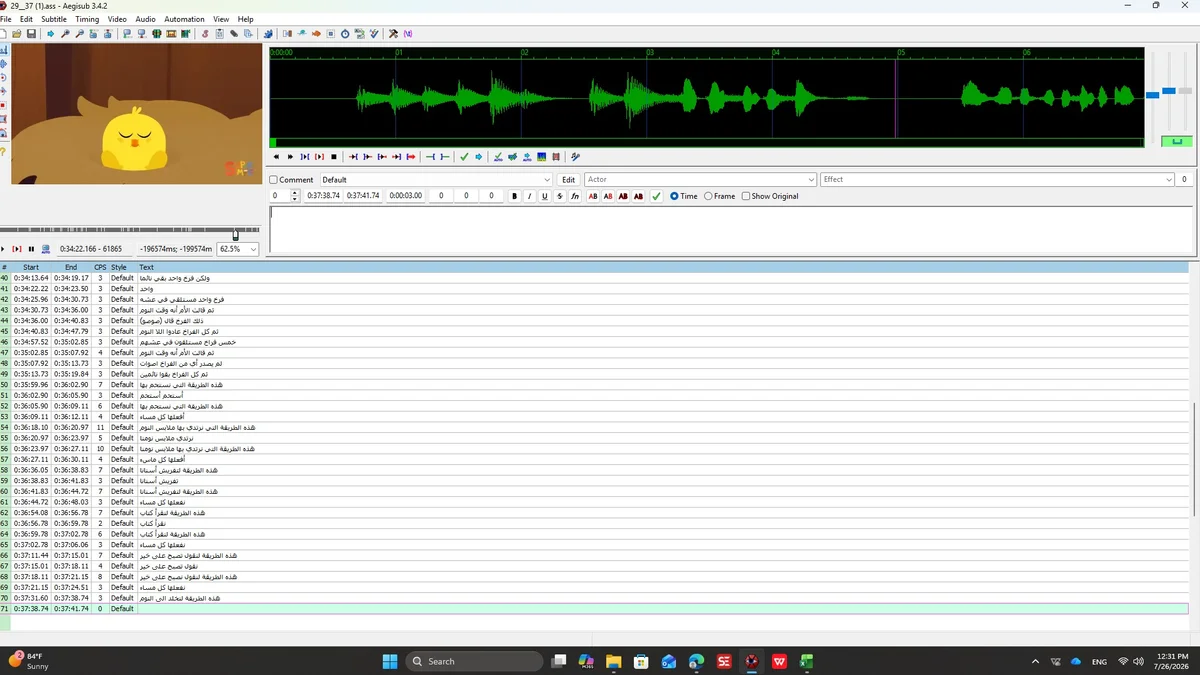
Task: Select subtitle row 50 in the grid
Action: (x=594, y=385)
